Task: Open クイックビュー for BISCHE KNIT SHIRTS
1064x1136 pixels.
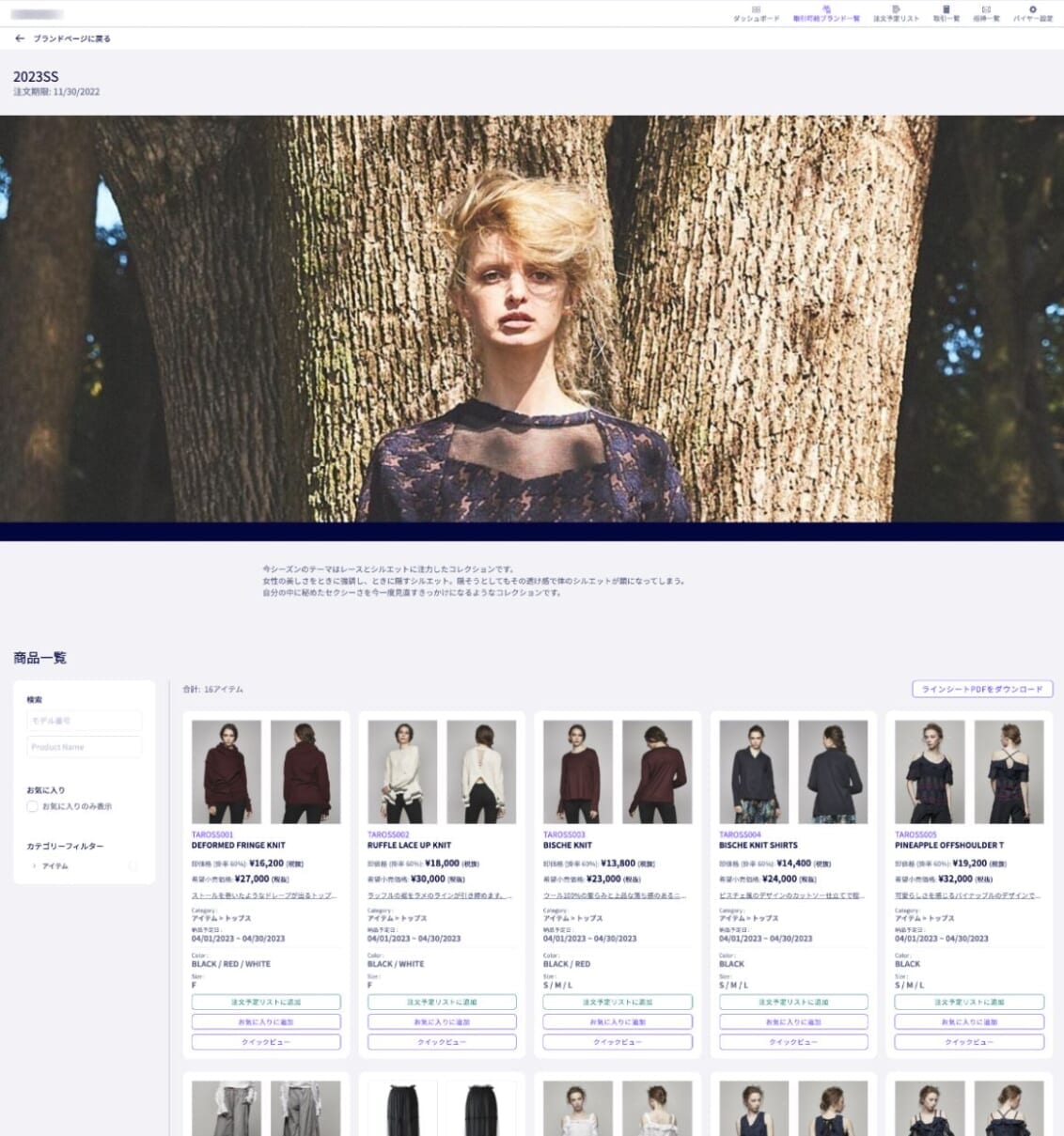Action: pyautogui.click(x=793, y=1042)
